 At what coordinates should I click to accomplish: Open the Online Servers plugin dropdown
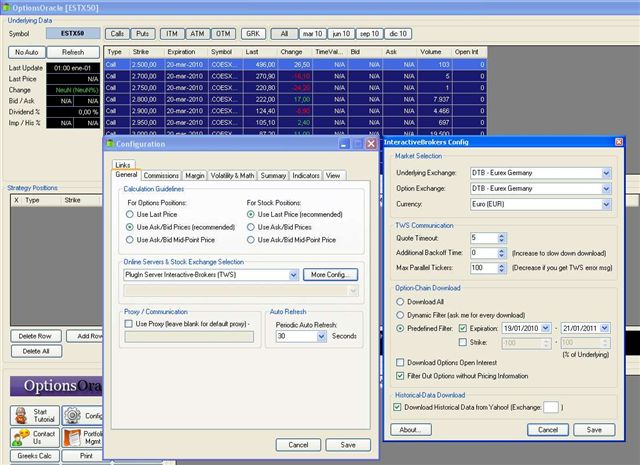pyautogui.click(x=293, y=274)
